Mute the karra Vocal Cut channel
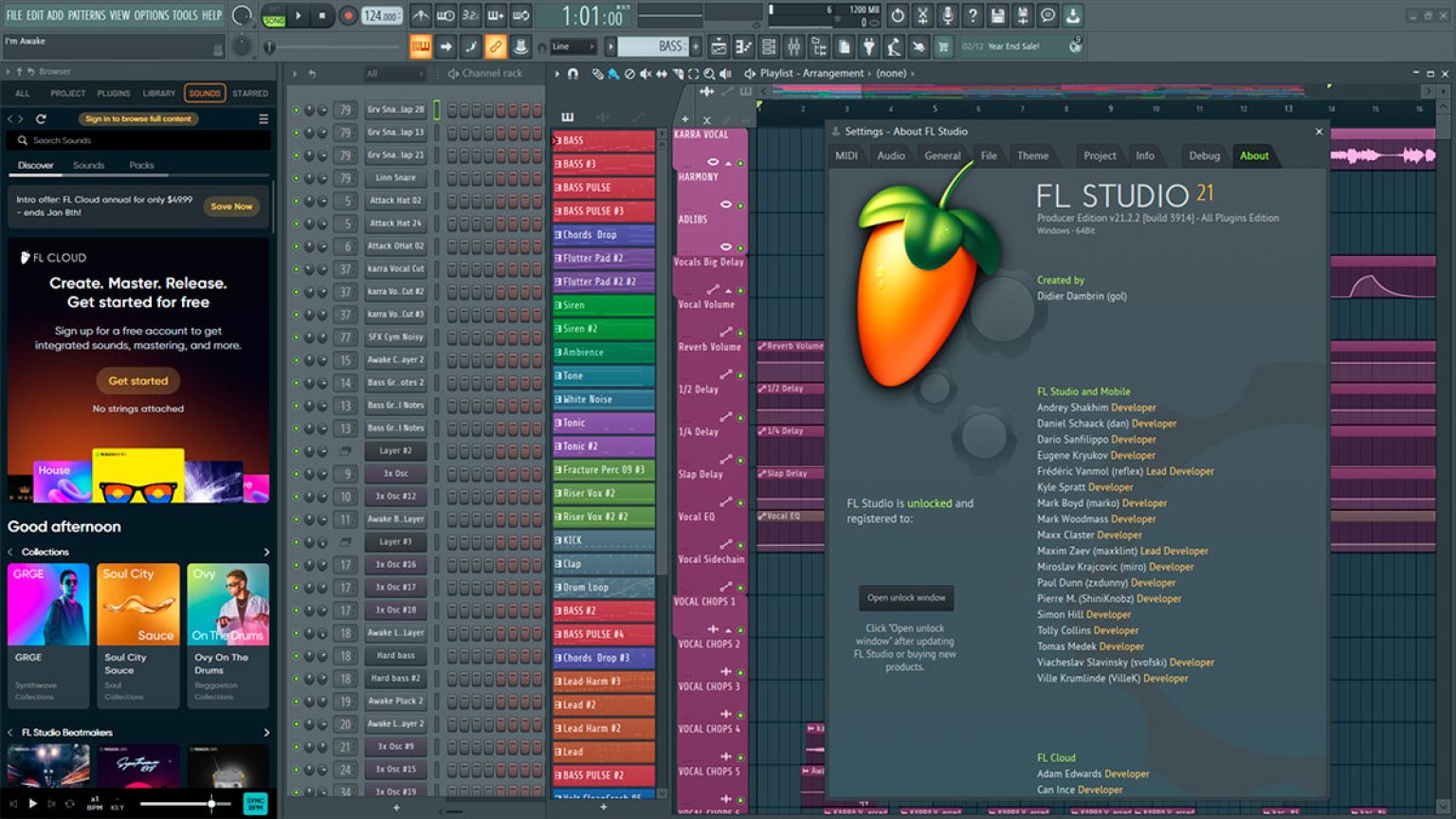Screen dimensions: 1456x819 click(x=296, y=268)
